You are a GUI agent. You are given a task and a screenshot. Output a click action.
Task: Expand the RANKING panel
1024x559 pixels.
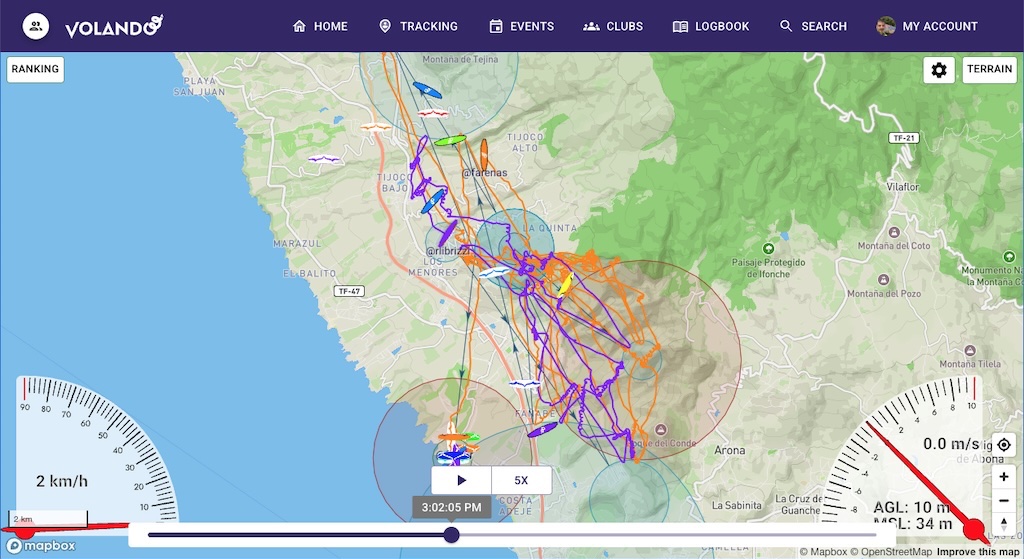tap(36, 69)
